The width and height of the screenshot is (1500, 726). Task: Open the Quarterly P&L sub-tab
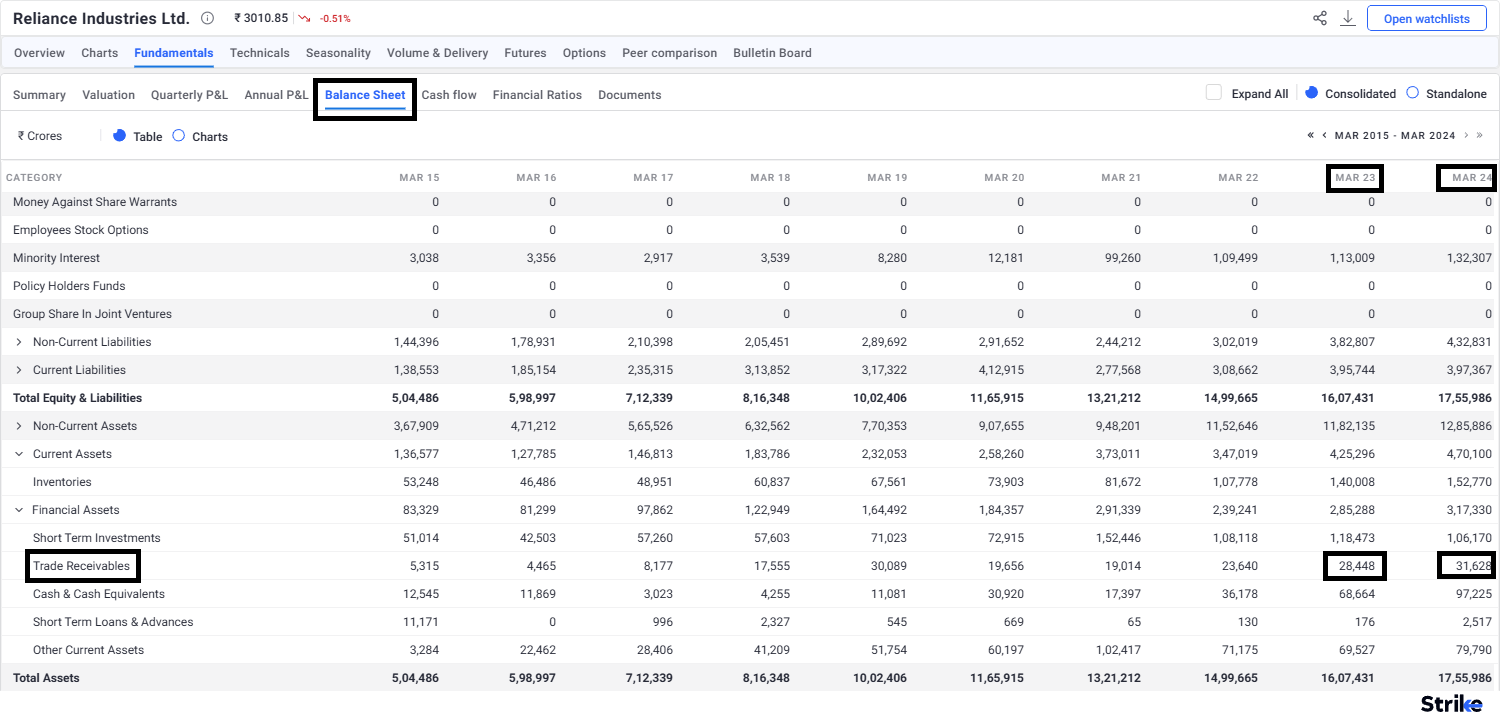point(189,95)
